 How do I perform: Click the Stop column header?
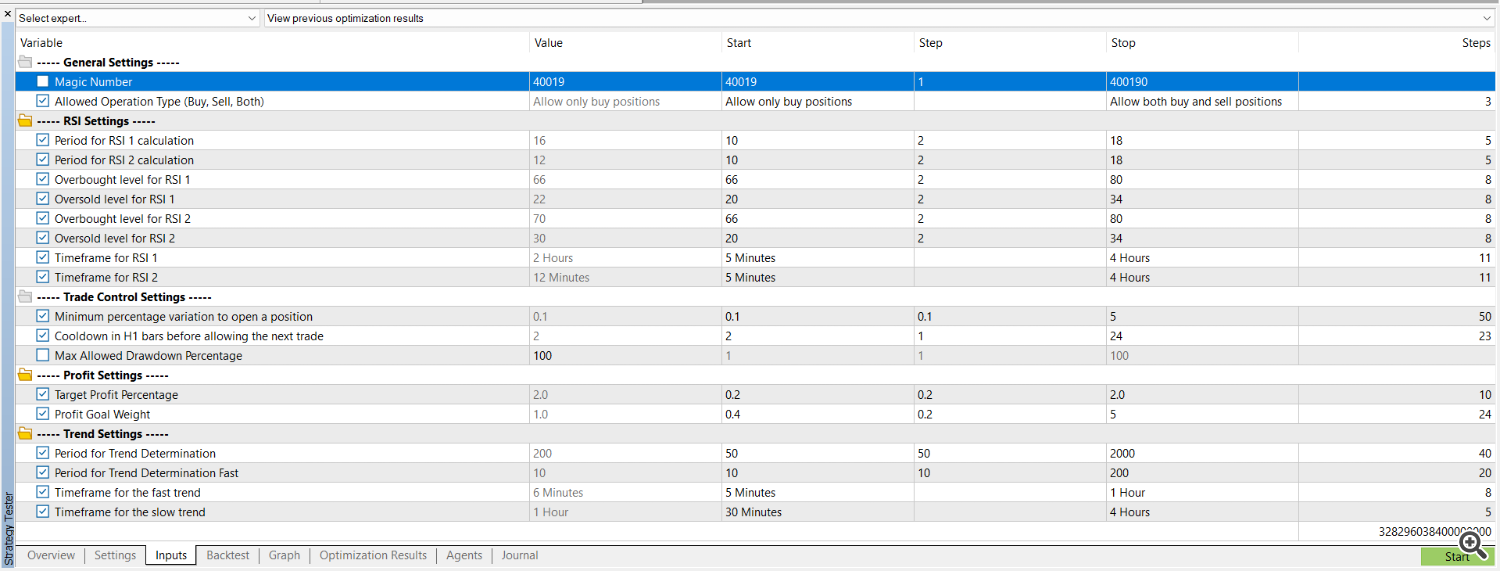pyautogui.click(x=1202, y=43)
